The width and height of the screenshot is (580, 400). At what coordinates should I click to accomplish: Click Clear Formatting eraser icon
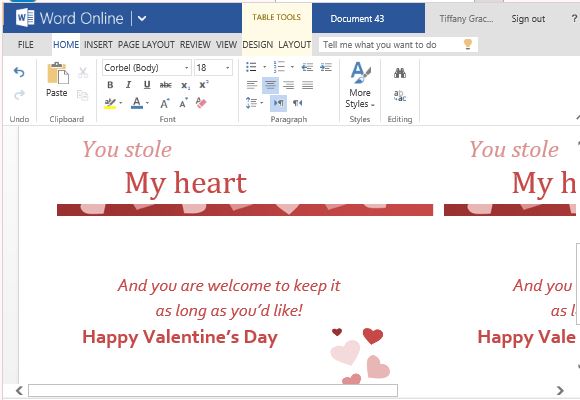click(201, 103)
